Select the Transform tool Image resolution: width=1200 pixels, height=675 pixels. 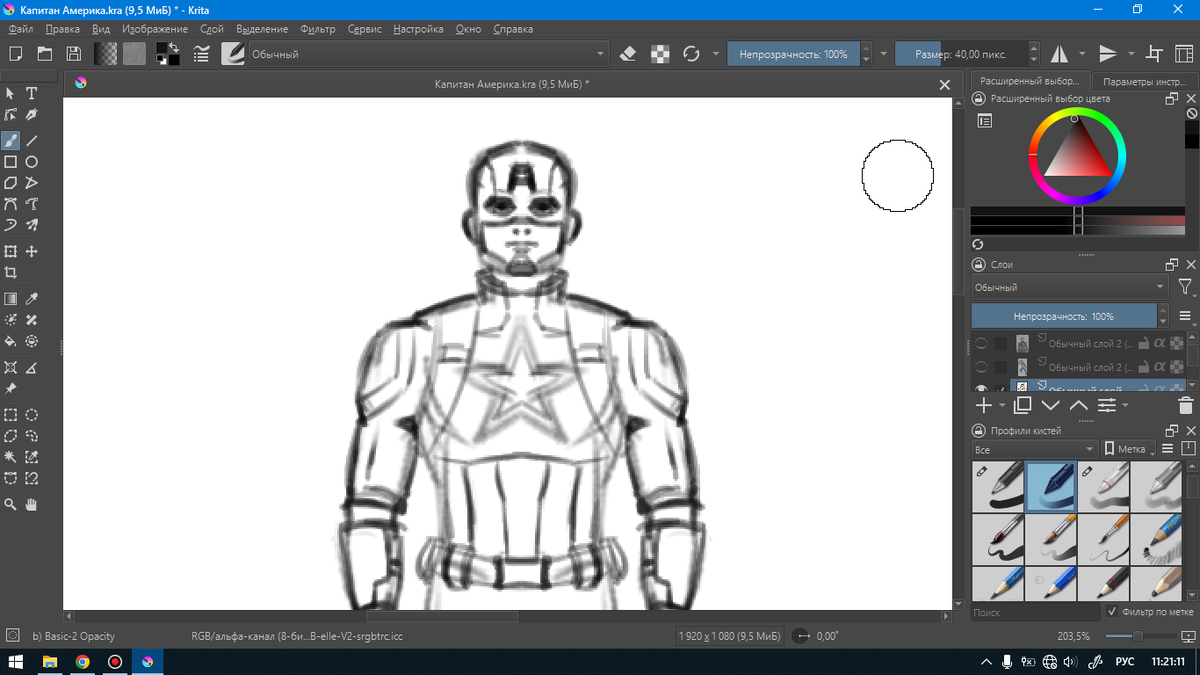(11, 251)
